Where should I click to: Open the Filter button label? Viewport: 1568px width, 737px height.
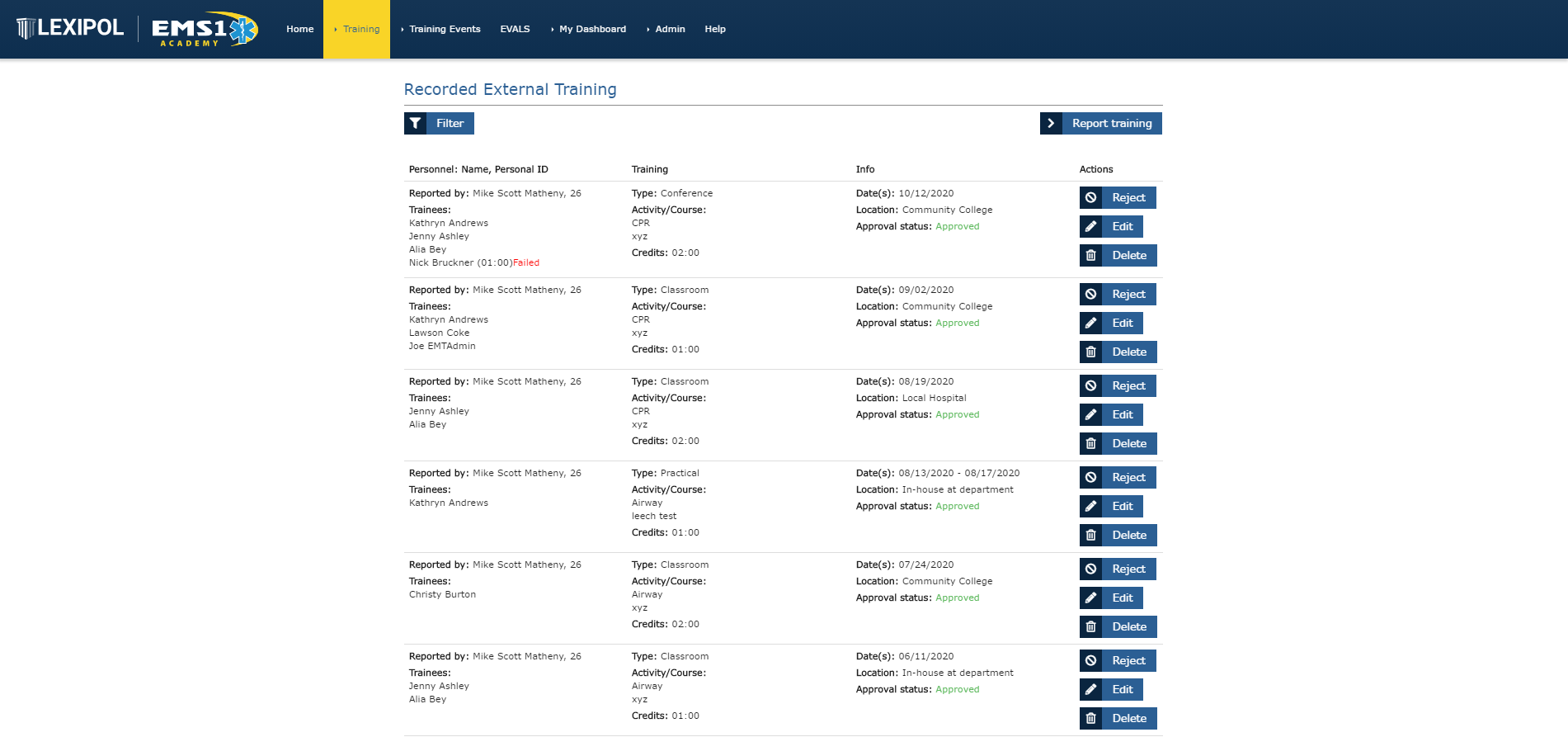pos(450,123)
